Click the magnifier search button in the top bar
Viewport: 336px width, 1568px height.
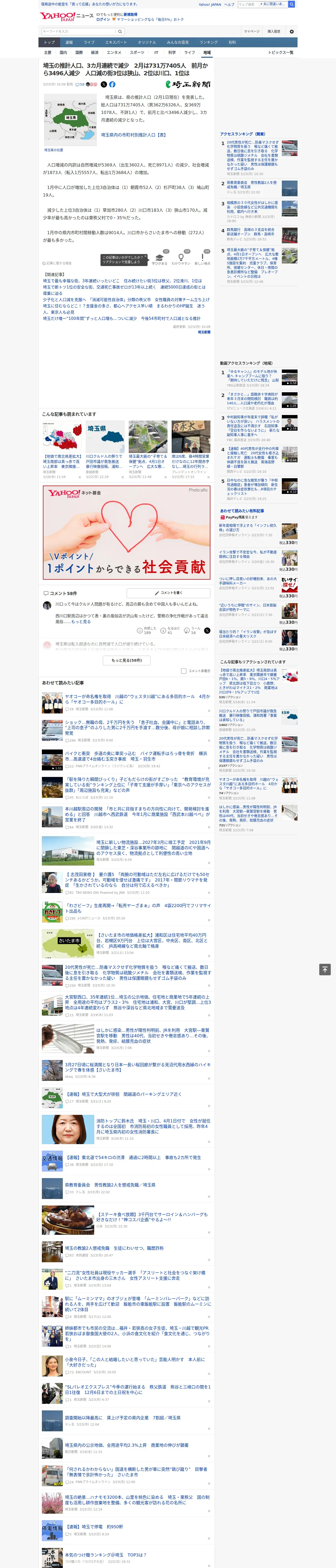(292, 4)
